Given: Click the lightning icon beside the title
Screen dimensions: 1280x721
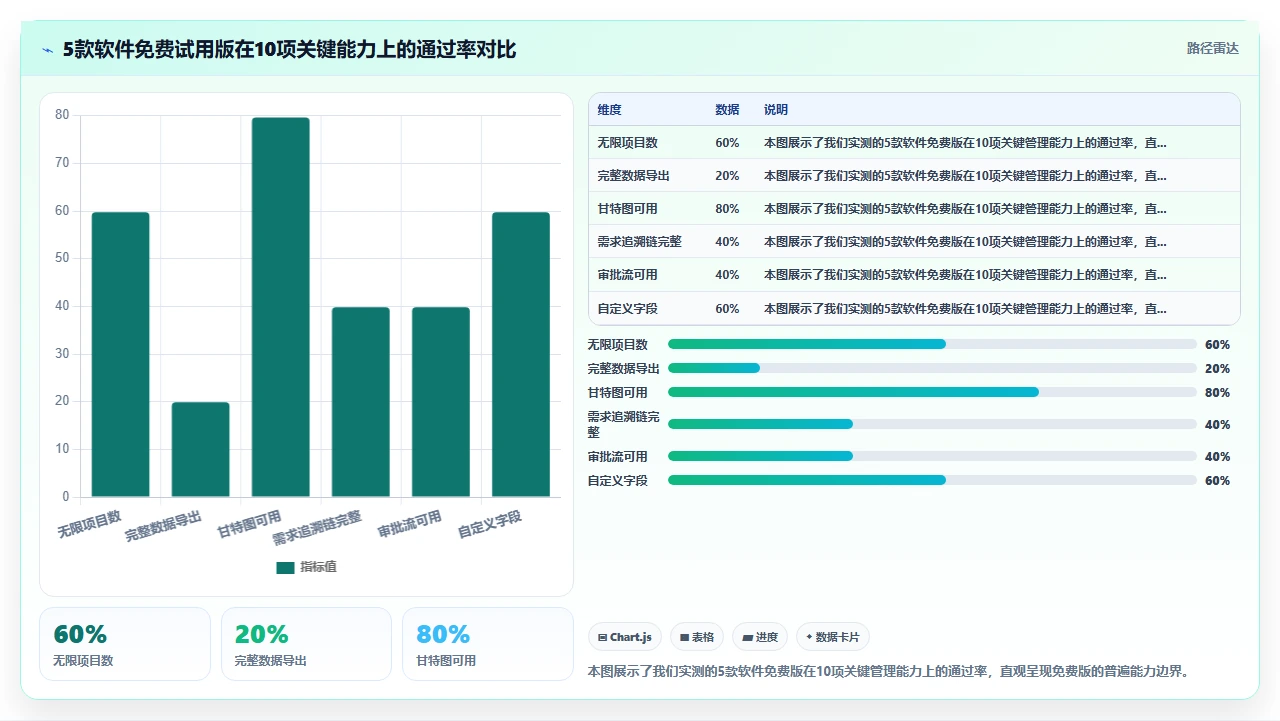Looking at the screenshot, I should pos(47,50).
